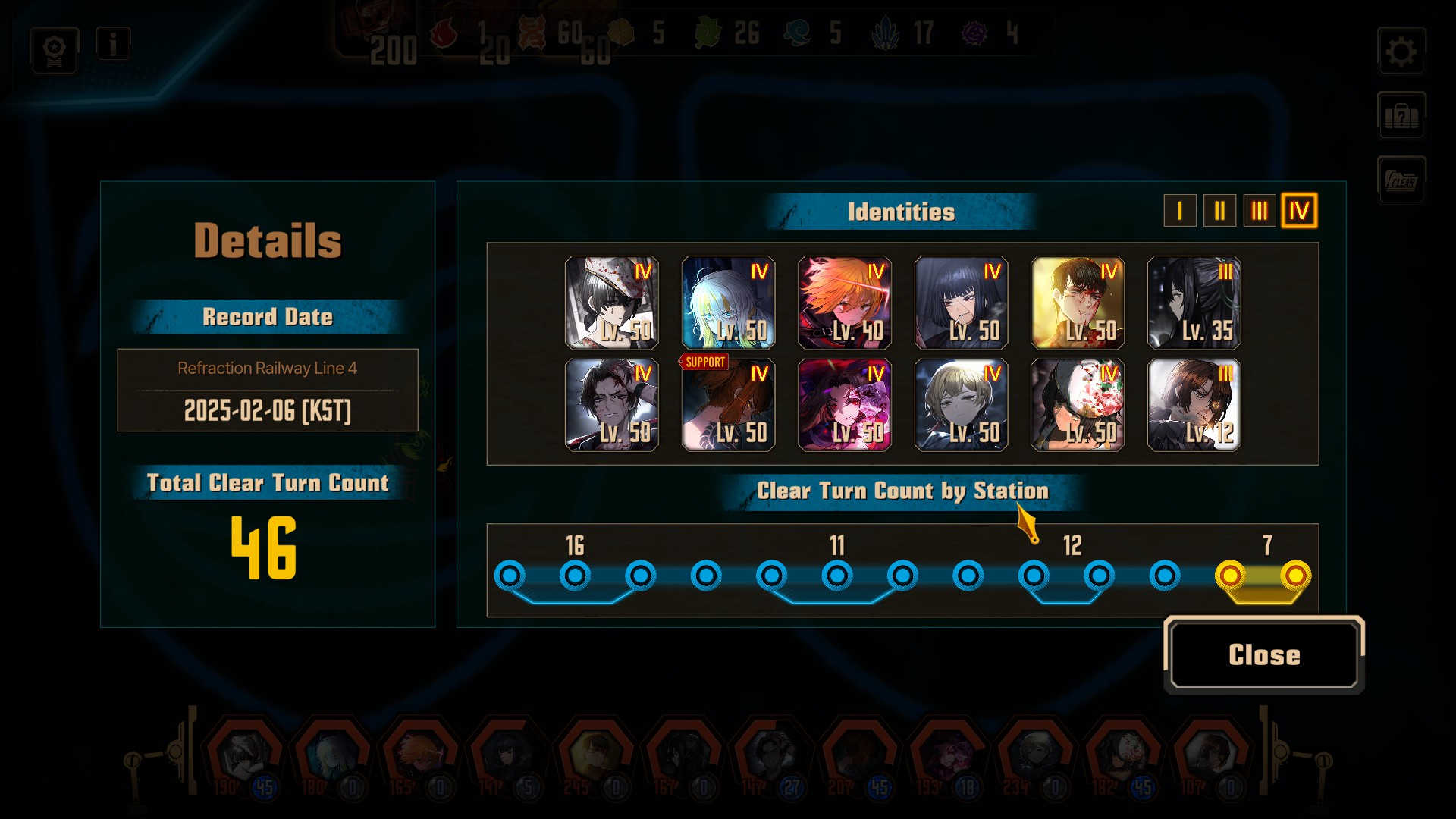Open the settings gear icon
The width and height of the screenshot is (1456, 819).
click(x=1401, y=52)
